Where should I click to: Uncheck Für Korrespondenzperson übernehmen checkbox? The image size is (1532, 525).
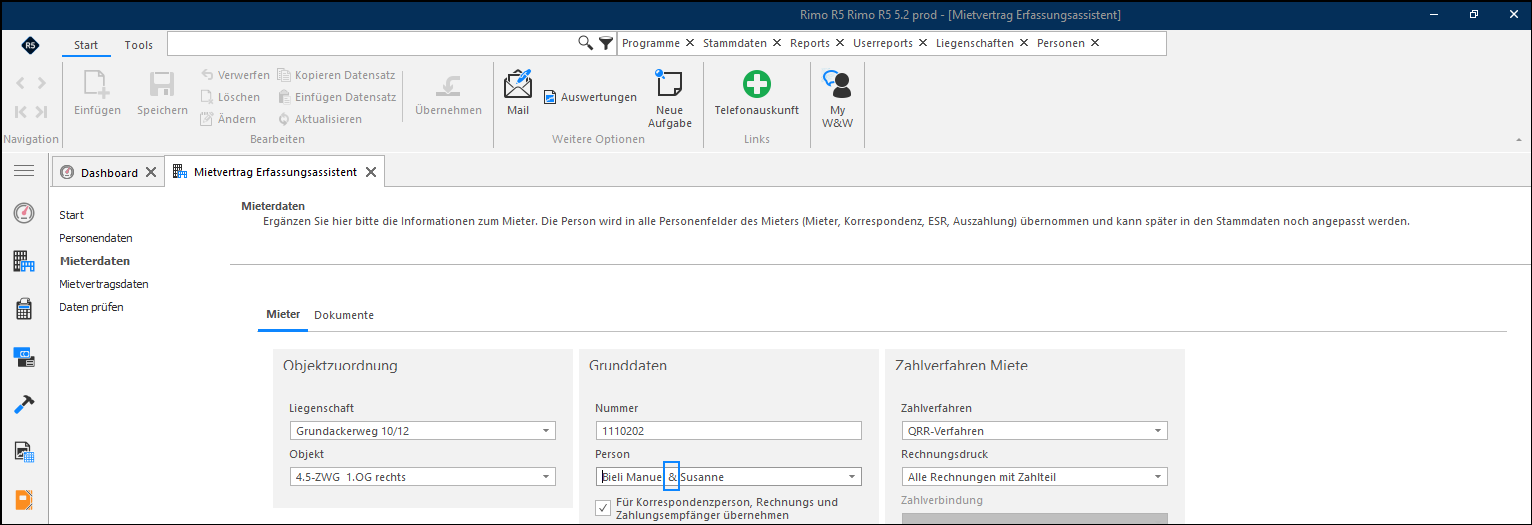603,508
